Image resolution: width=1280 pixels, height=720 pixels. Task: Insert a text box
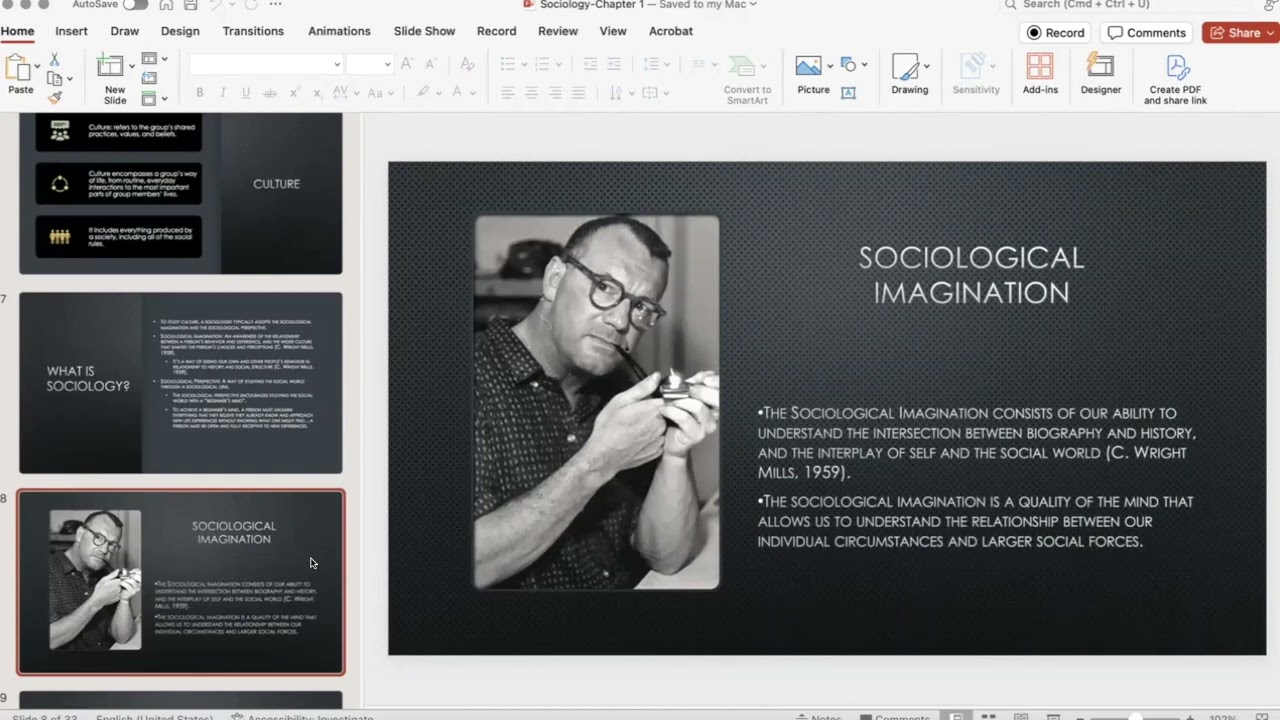click(x=848, y=93)
